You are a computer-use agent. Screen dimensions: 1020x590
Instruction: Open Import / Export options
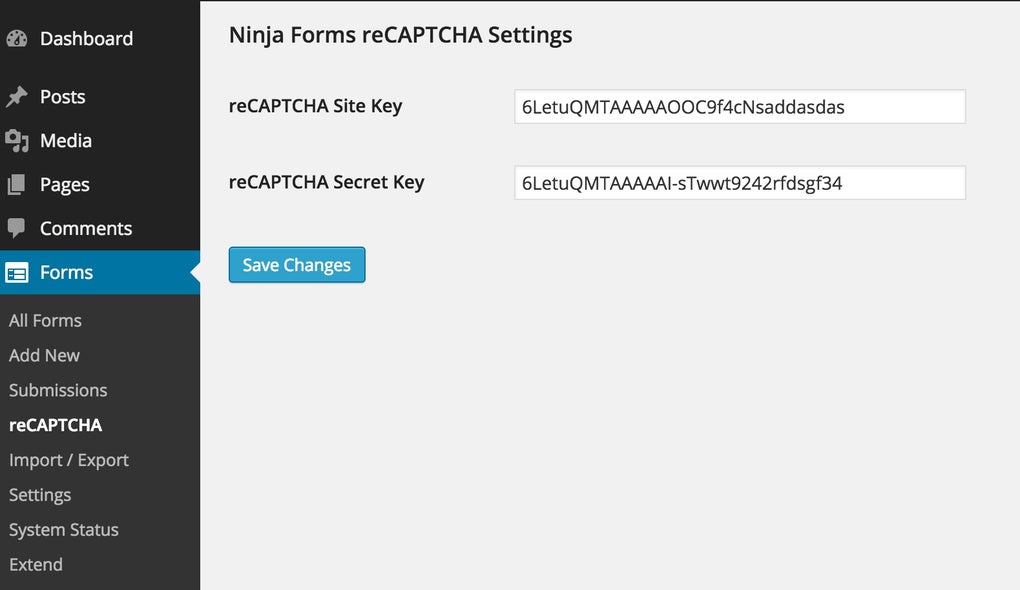(x=68, y=460)
